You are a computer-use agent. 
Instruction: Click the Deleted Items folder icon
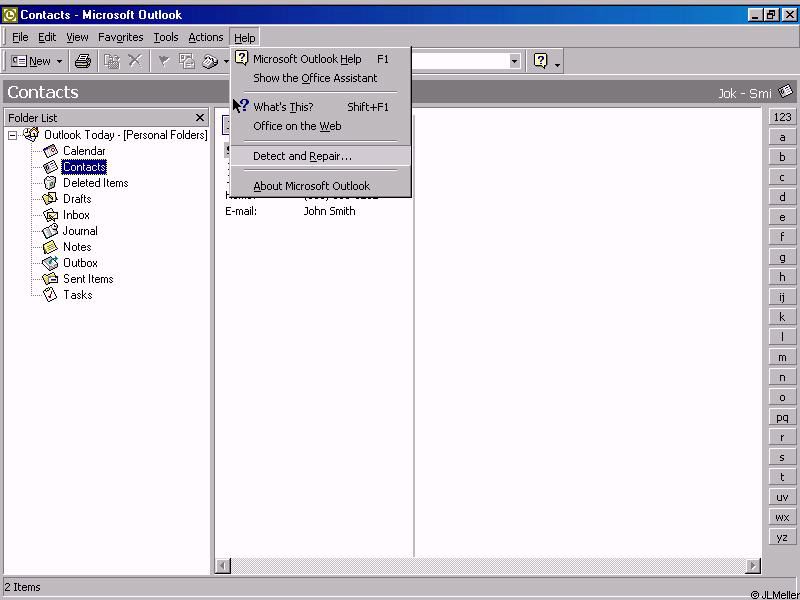(x=50, y=183)
